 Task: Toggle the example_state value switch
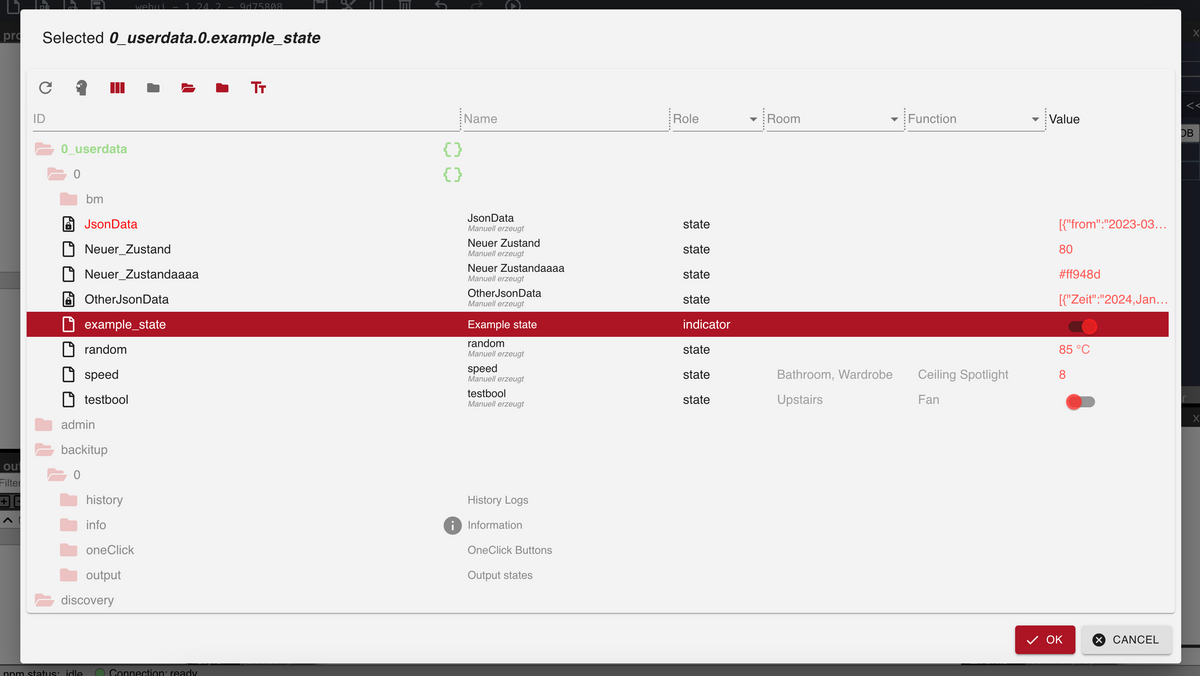click(x=1082, y=326)
